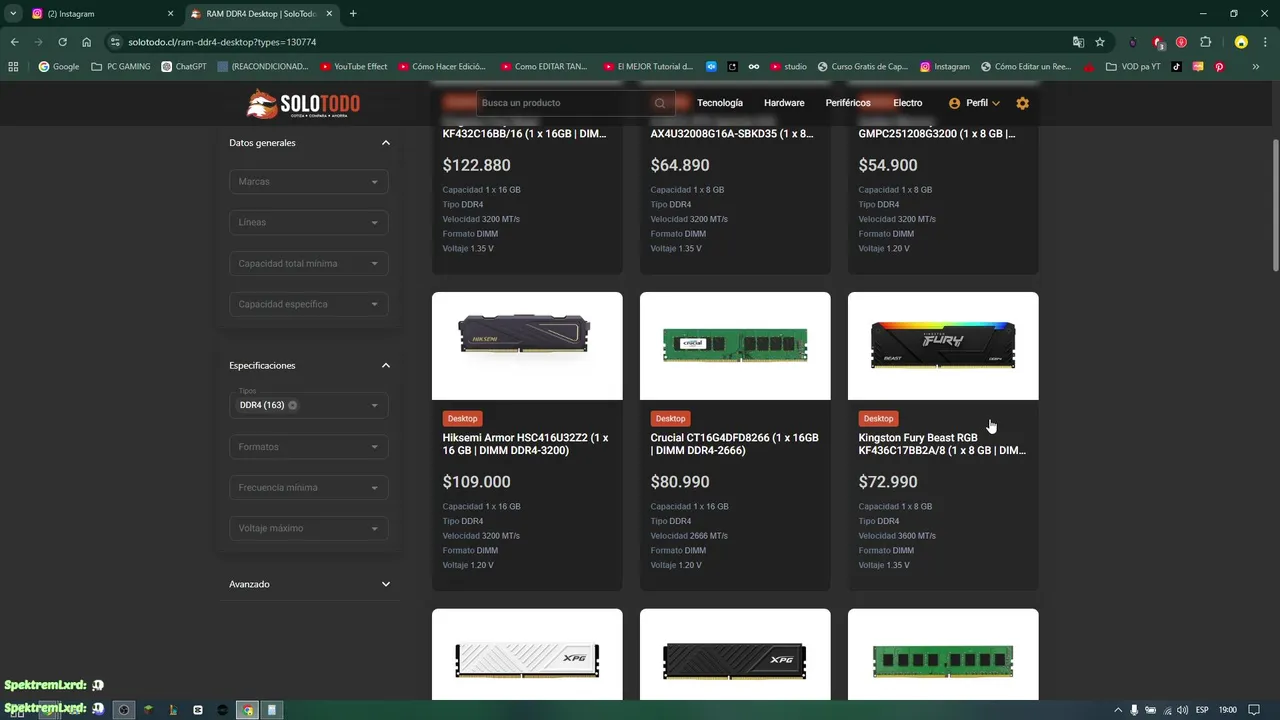View site information icon in address bar
The image size is (1280, 720).
[115, 42]
